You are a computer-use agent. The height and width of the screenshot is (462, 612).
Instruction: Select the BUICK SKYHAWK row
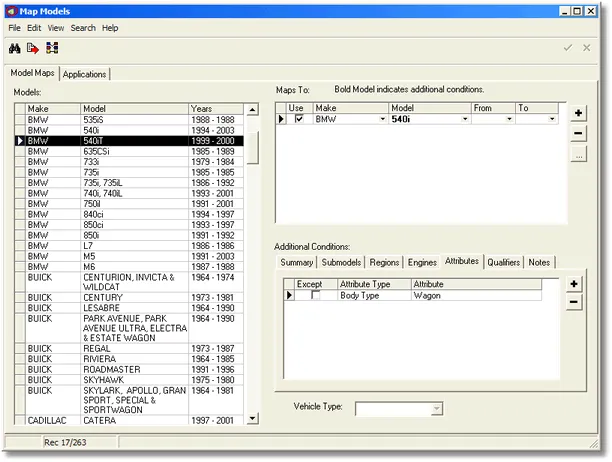129,380
